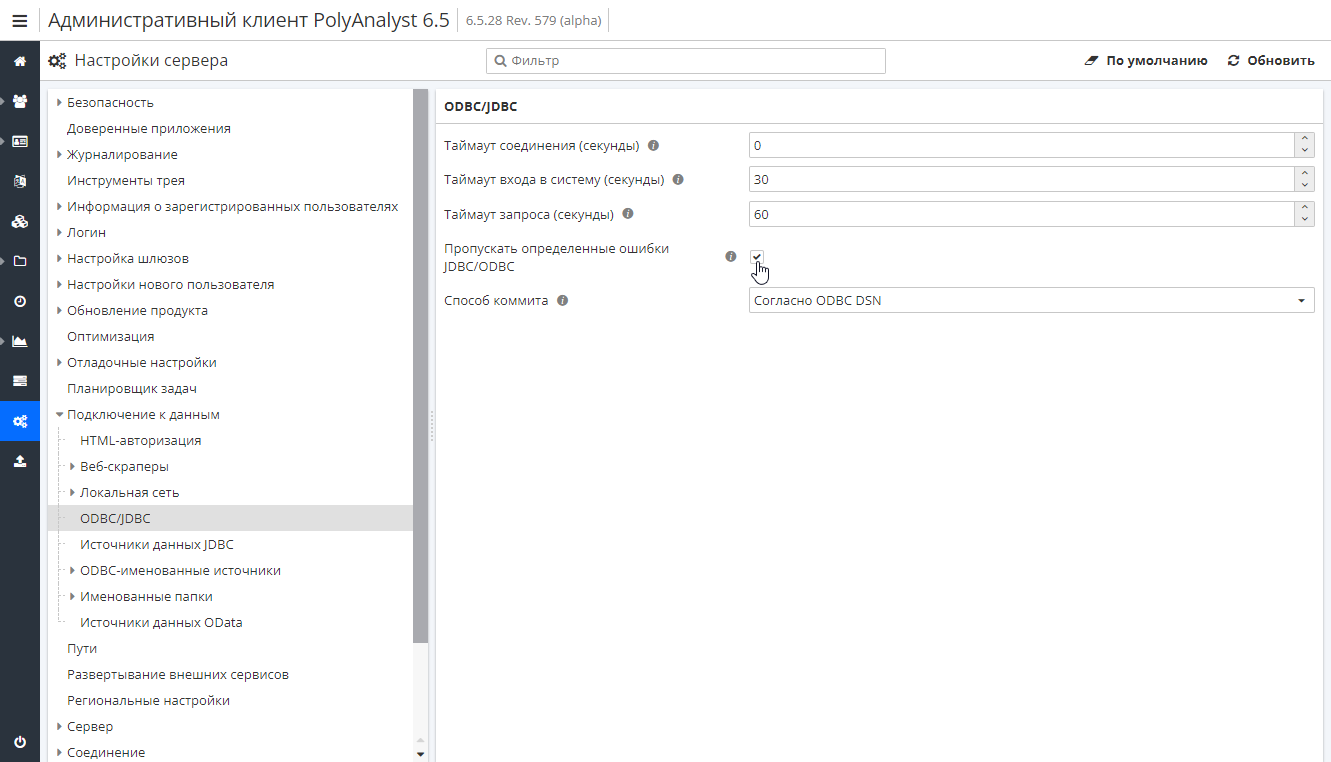
Task: Expand the Безопасность tree node
Action: tap(60, 102)
